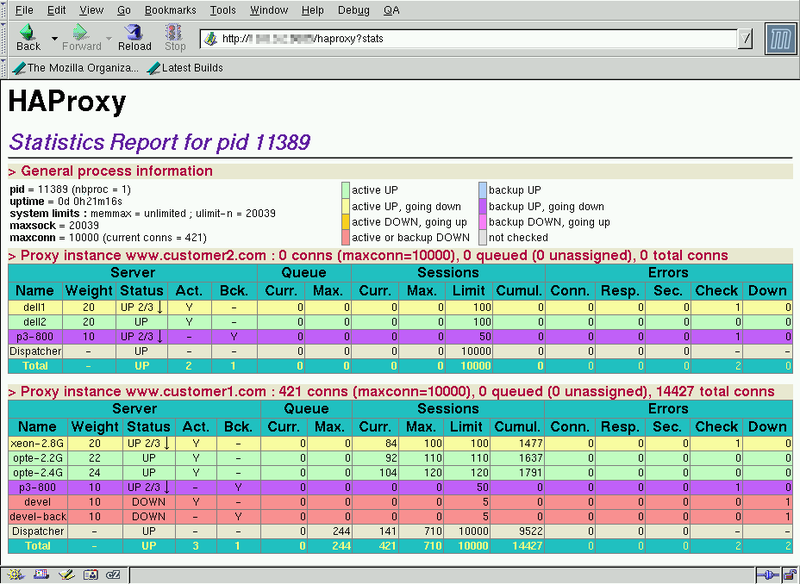Screen dimensions: 800x584
Task: Expand the URL bar history dropdown
Action: click(x=745, y=39)
